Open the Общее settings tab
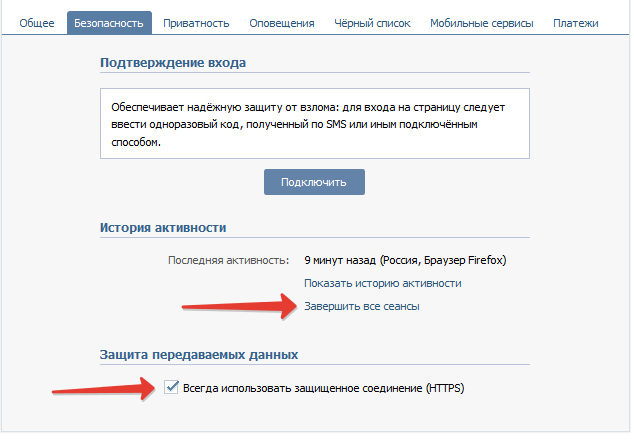 pyautogui.click(x=37, y=22)
